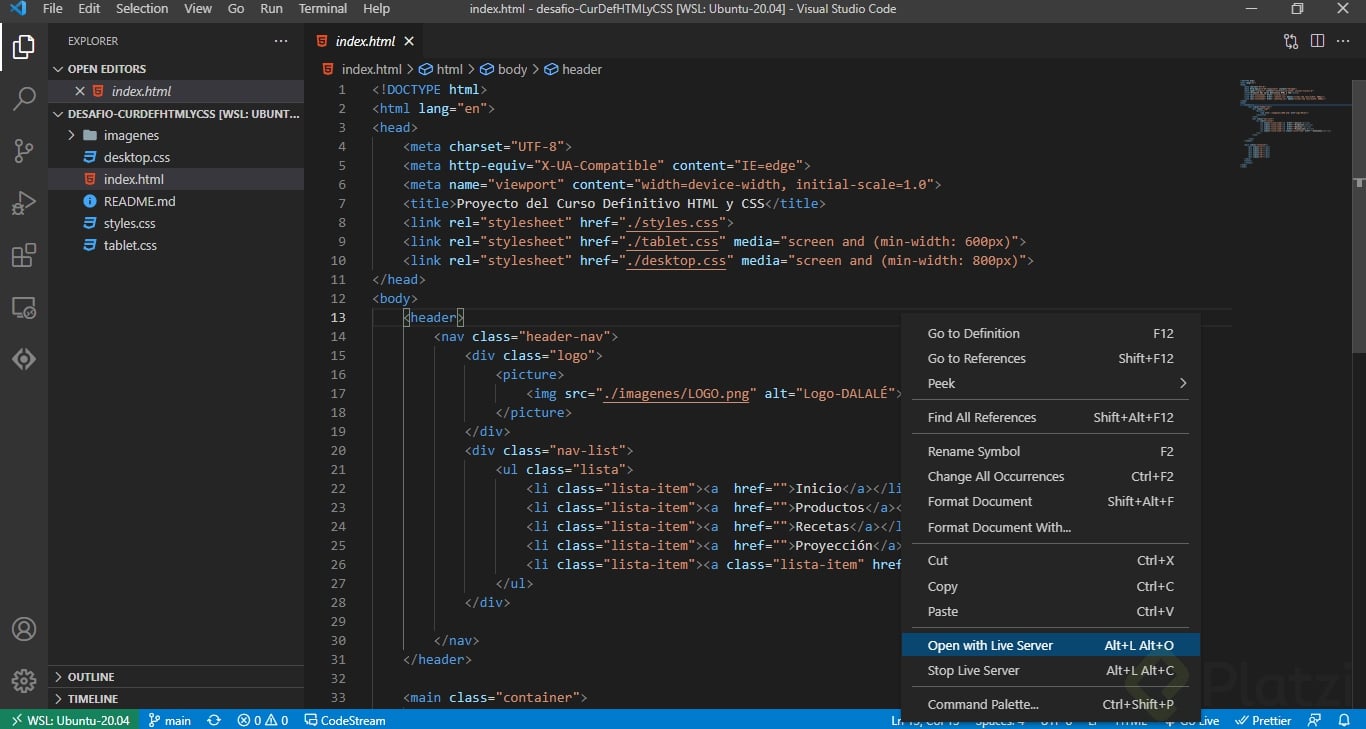Open the Explorer view in activity bar

click(x=24, y=46)
